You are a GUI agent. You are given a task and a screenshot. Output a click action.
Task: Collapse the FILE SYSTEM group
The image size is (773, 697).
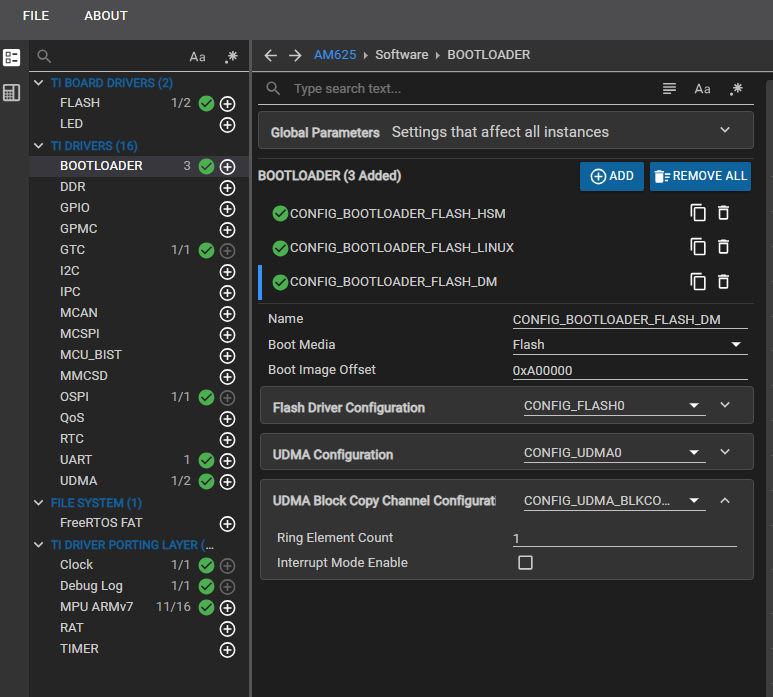(x=38, y=503)
